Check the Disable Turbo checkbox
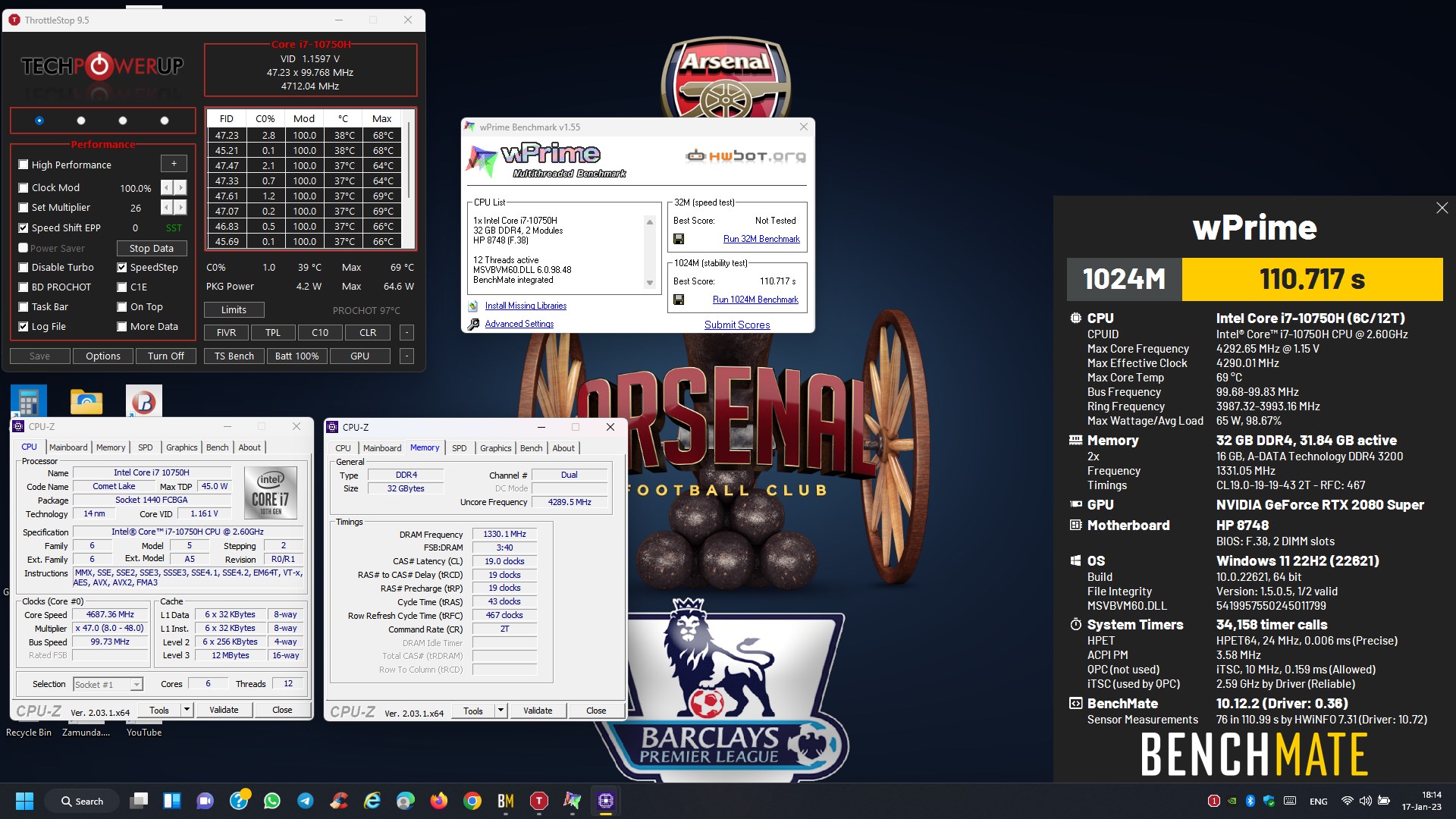Image resolution: width=1456 pixels, height=819 pixels. pyautogui.click(x=24, y=267)
